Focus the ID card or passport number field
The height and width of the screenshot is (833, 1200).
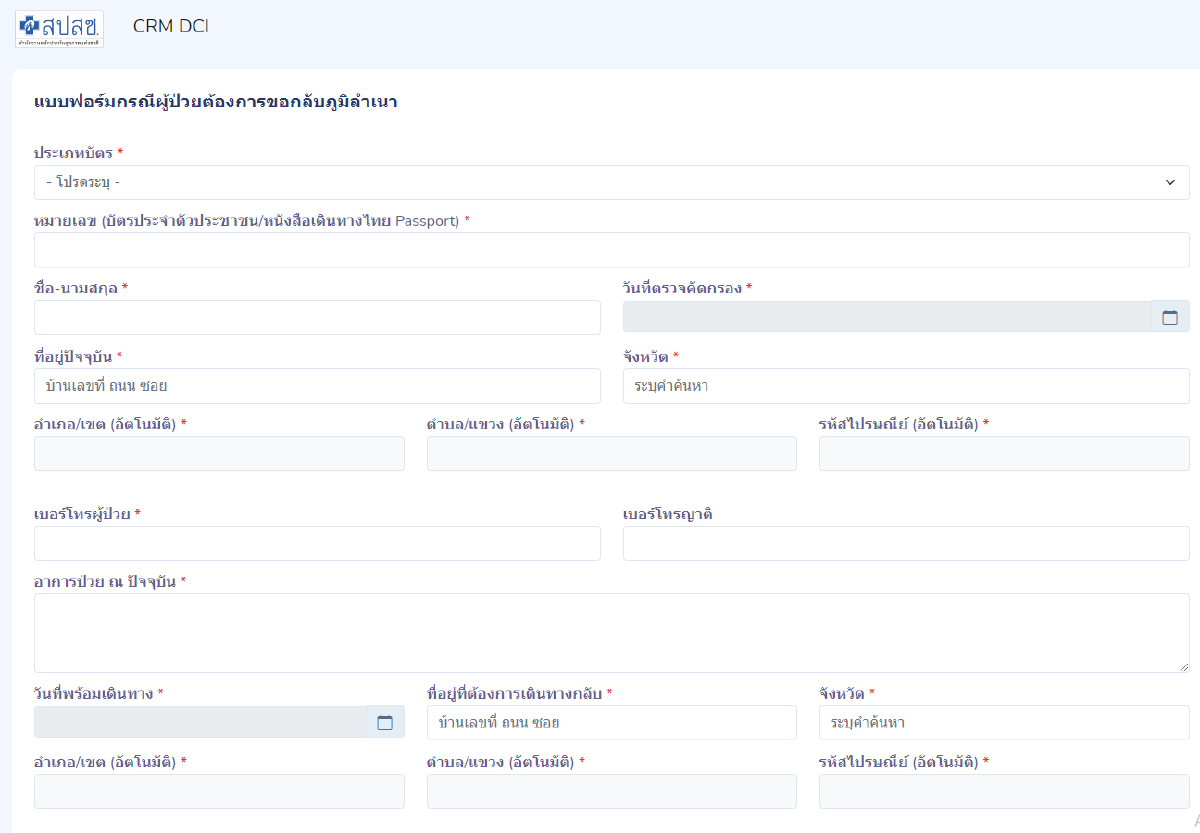pos(612,250)
